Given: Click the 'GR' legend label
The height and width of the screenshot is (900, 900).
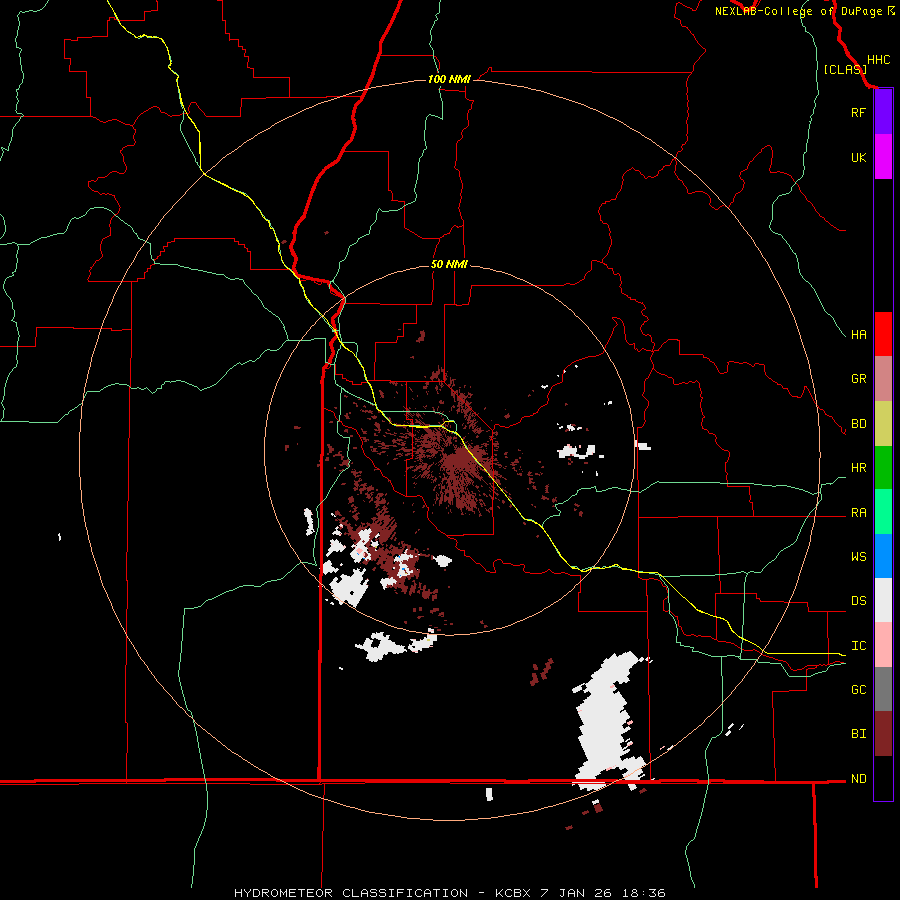Looking at the screenshot, I should [859, 379].
